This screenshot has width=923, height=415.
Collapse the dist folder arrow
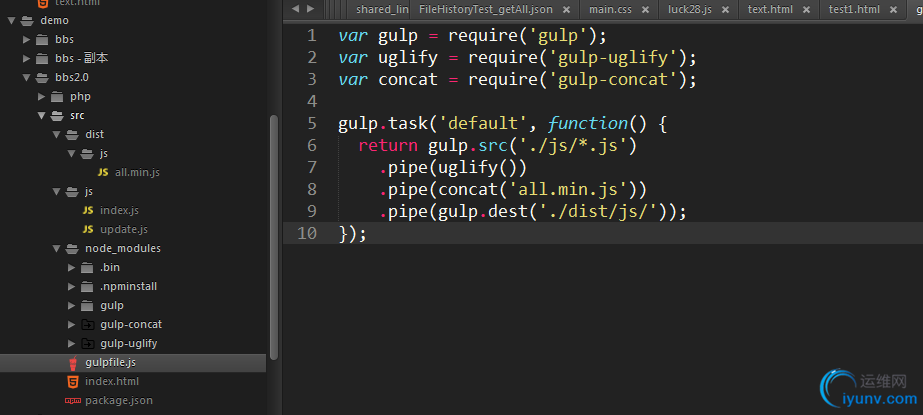(57, 135)
